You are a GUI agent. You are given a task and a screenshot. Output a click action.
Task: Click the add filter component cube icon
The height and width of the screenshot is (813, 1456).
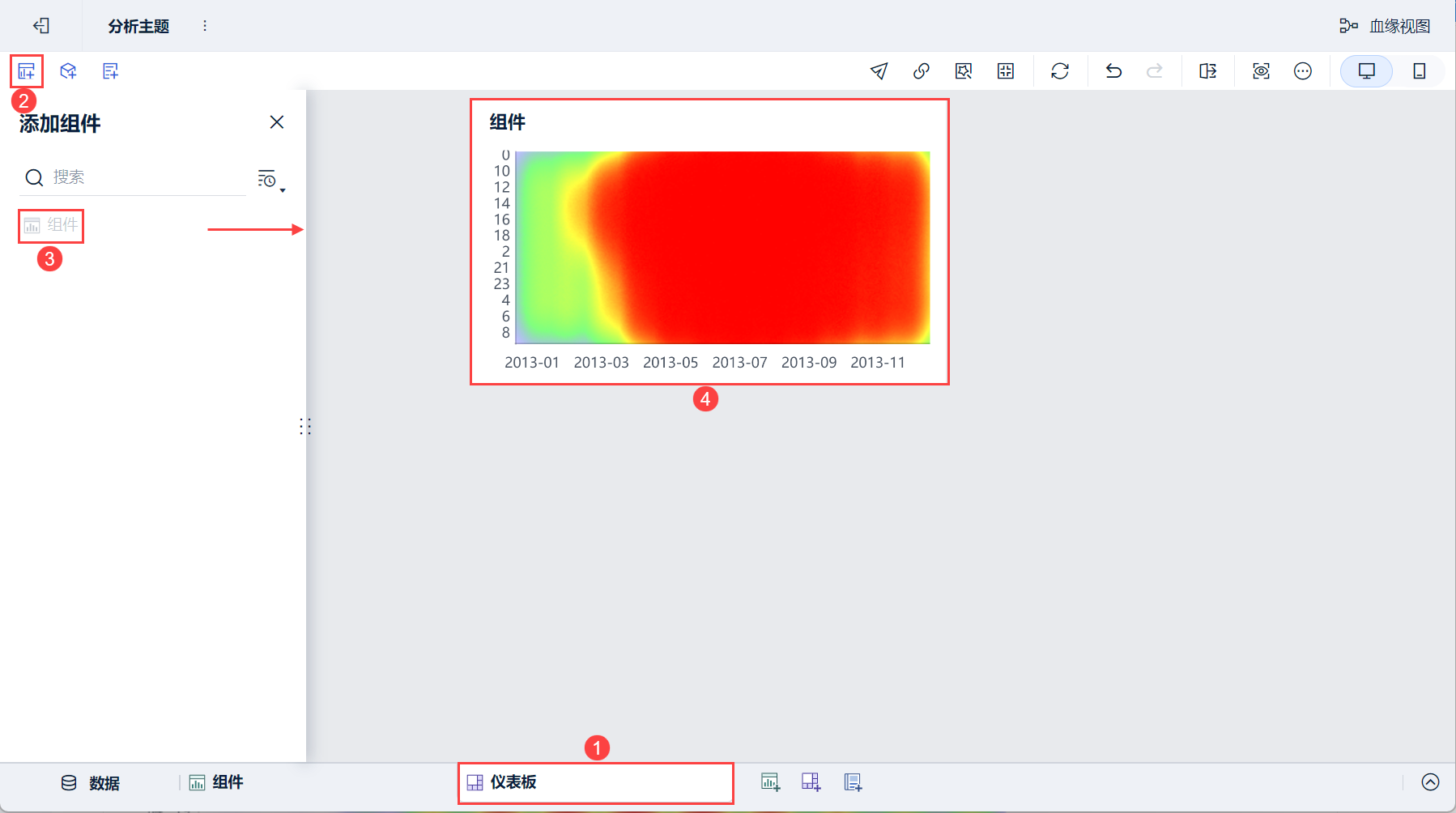tap(69, 71)
